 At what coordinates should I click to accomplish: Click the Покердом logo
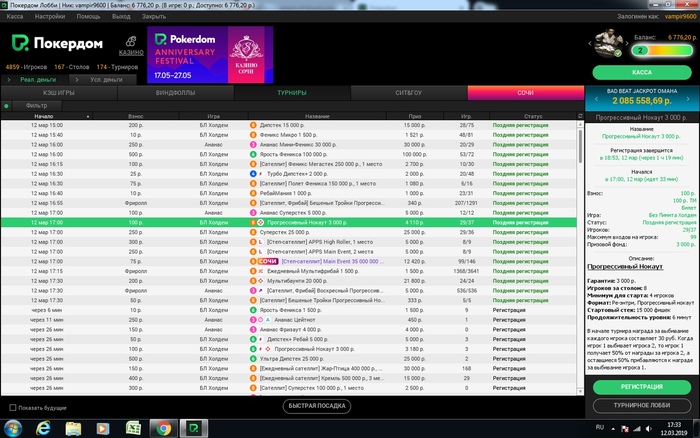click(x=57, y=43)
